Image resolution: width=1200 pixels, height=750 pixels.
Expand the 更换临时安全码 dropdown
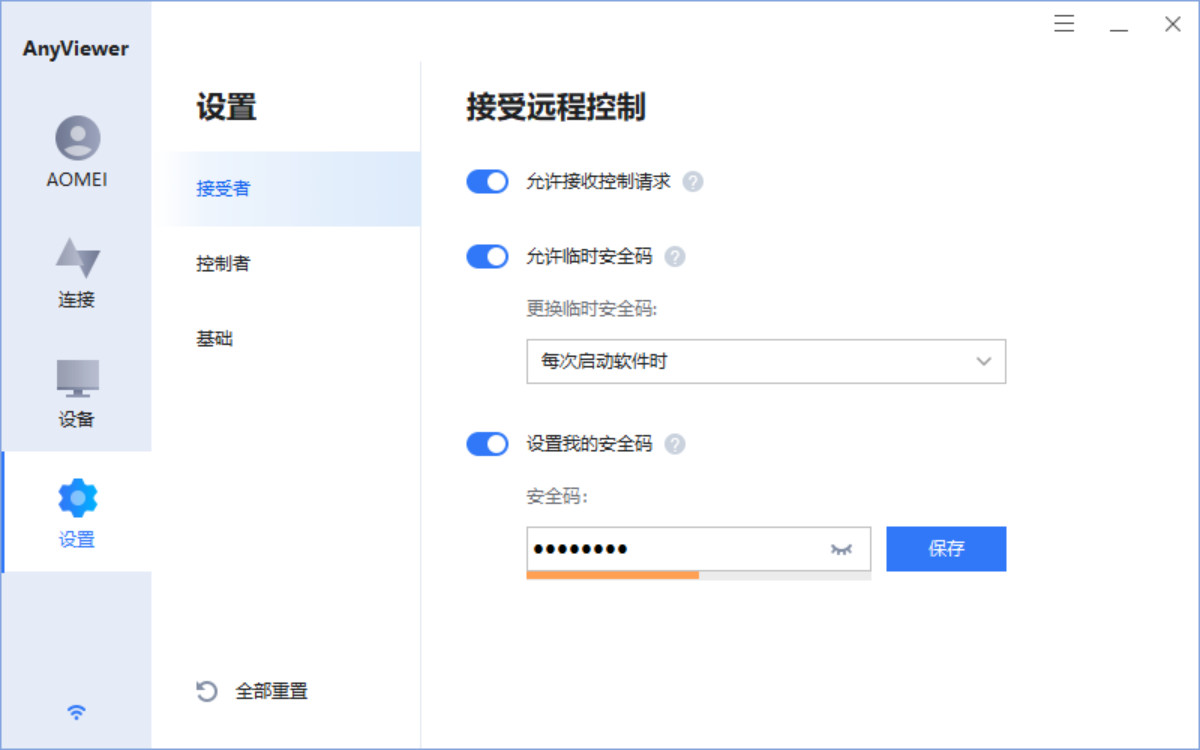pos(765,362)
